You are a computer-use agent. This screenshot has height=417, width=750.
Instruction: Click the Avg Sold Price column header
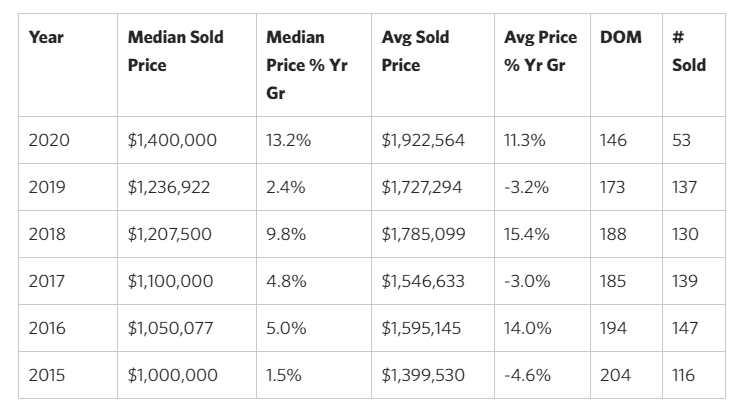pos(415,51)
